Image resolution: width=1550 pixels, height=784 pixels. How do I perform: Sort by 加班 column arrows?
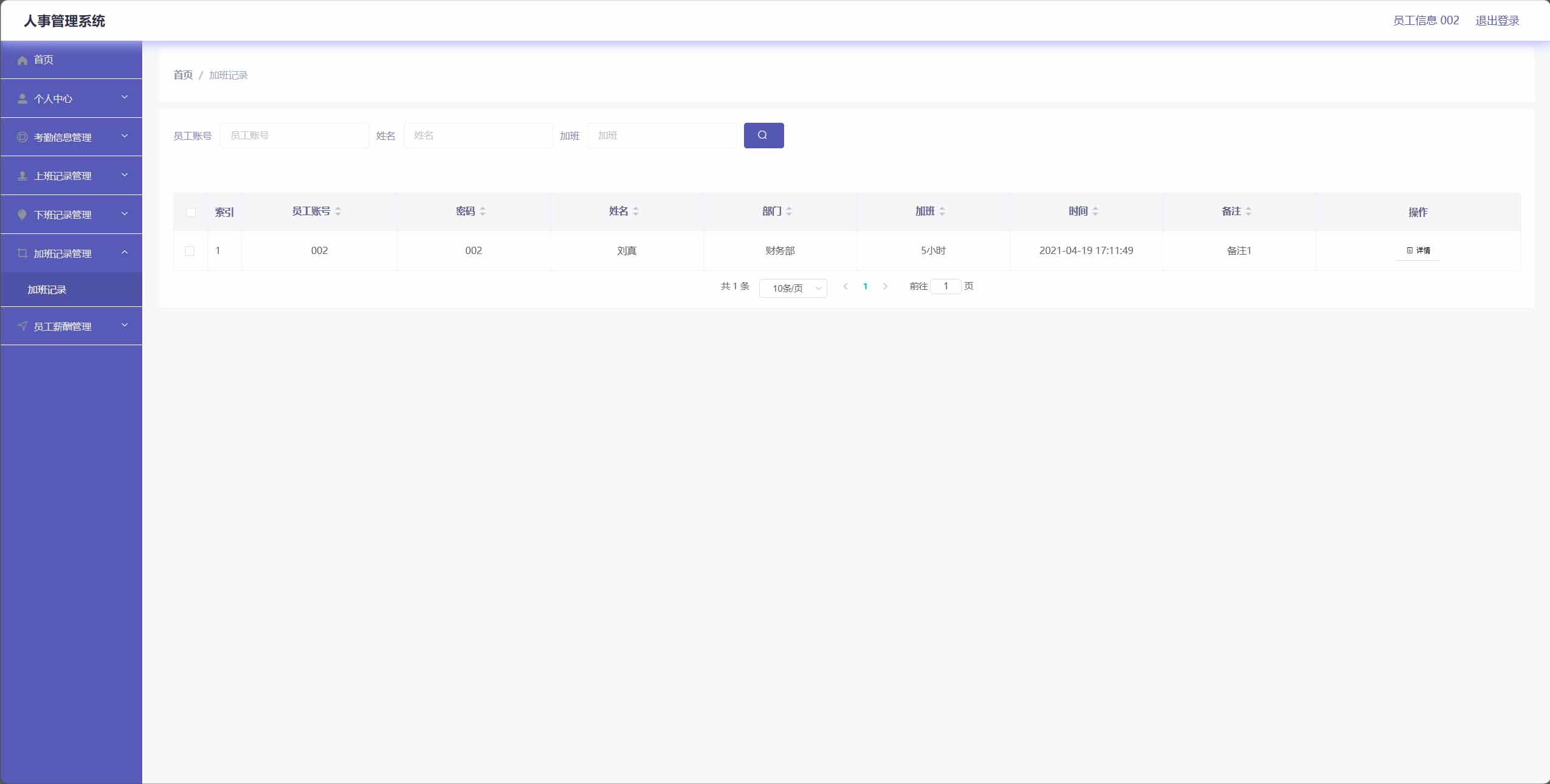coord(942,211)
